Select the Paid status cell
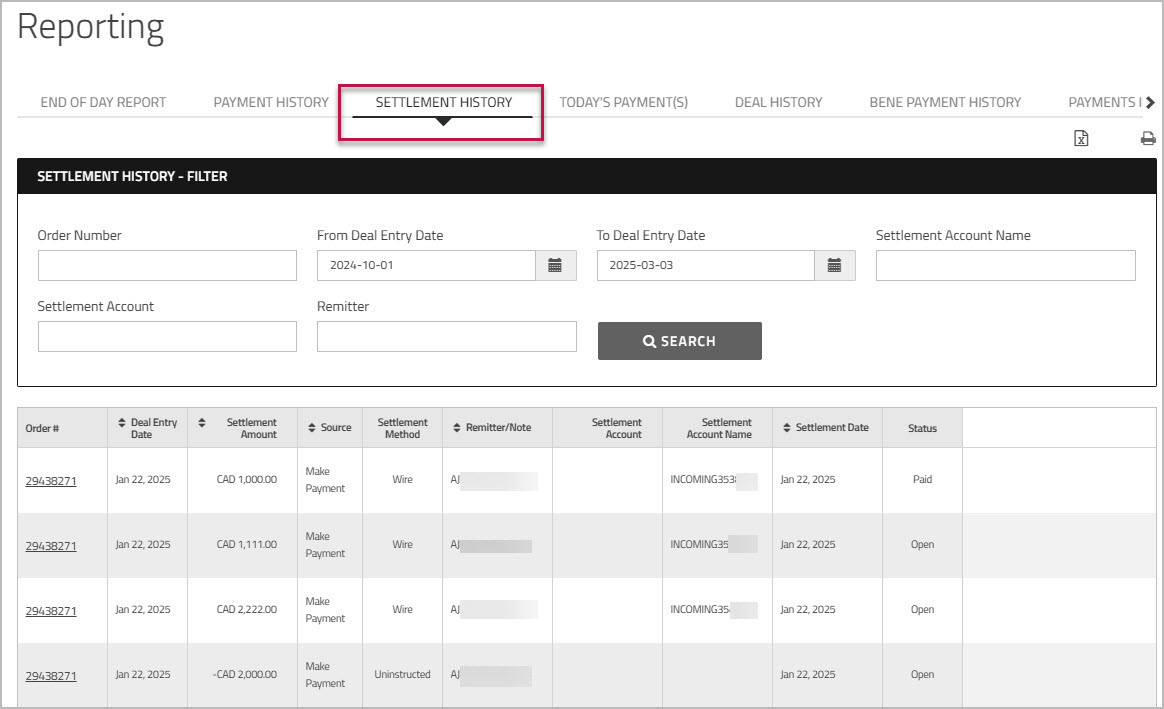 coord(922,480)
